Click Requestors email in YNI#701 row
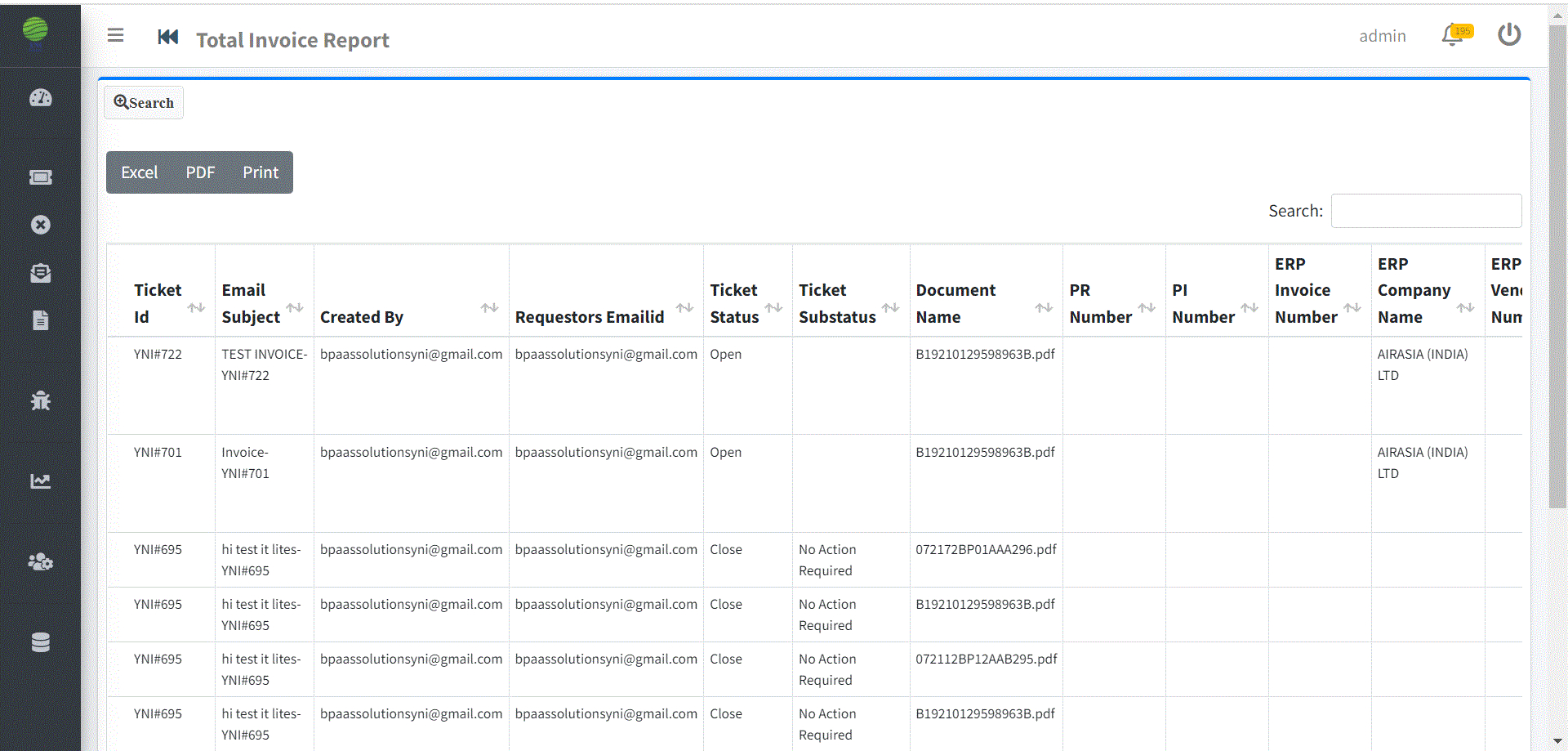 click(x=606, y=453)
